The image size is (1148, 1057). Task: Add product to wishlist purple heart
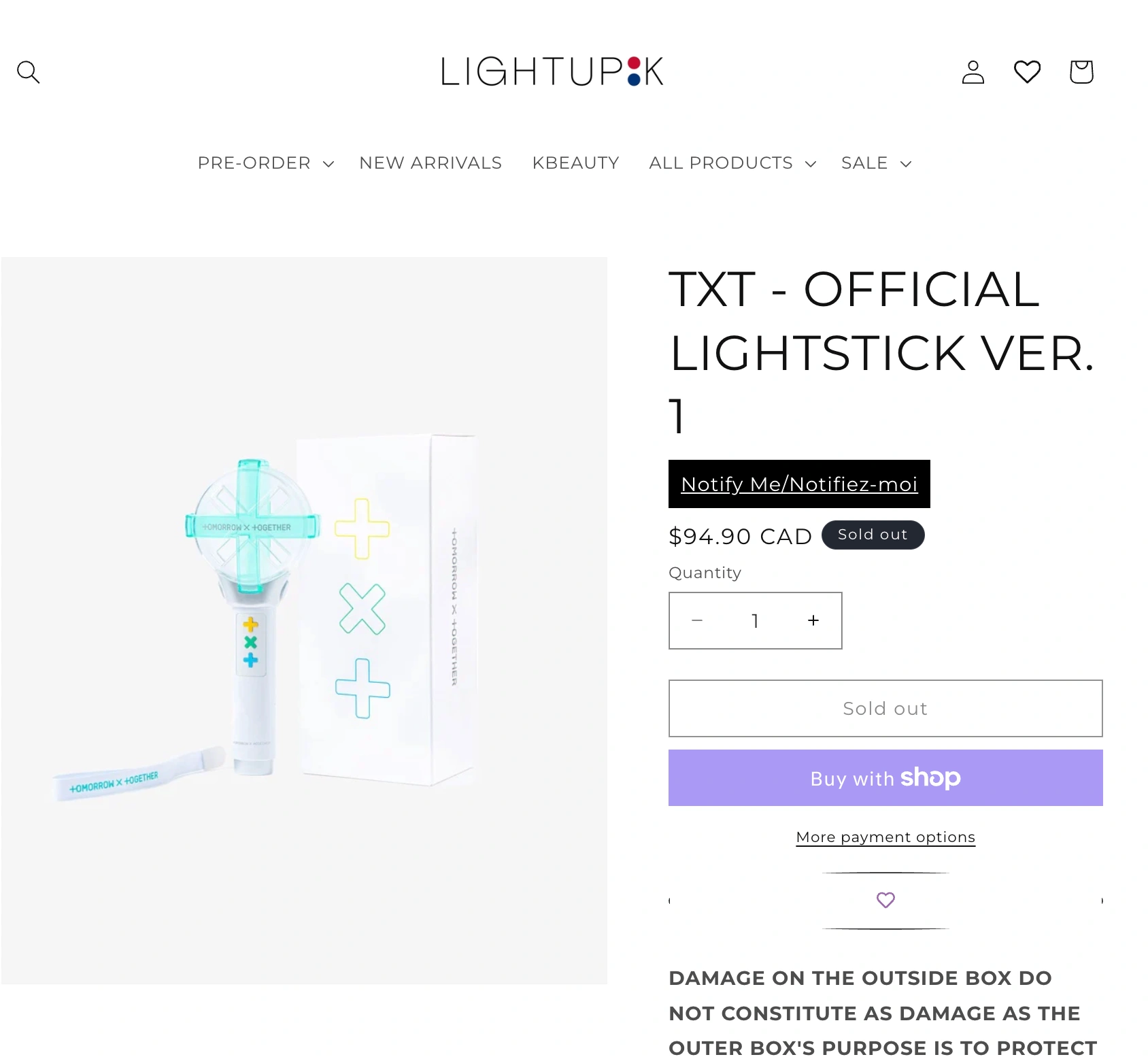click(885, 900)
